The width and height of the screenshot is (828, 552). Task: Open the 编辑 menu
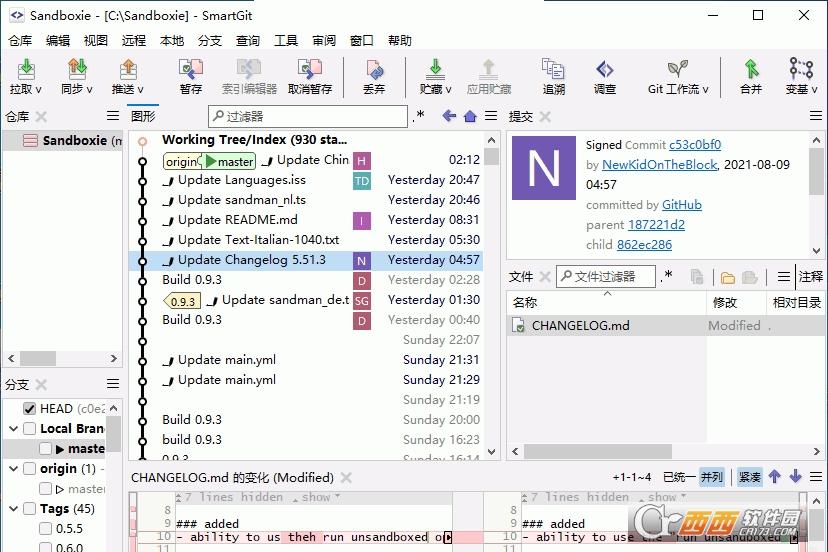[x=58, y=41]
